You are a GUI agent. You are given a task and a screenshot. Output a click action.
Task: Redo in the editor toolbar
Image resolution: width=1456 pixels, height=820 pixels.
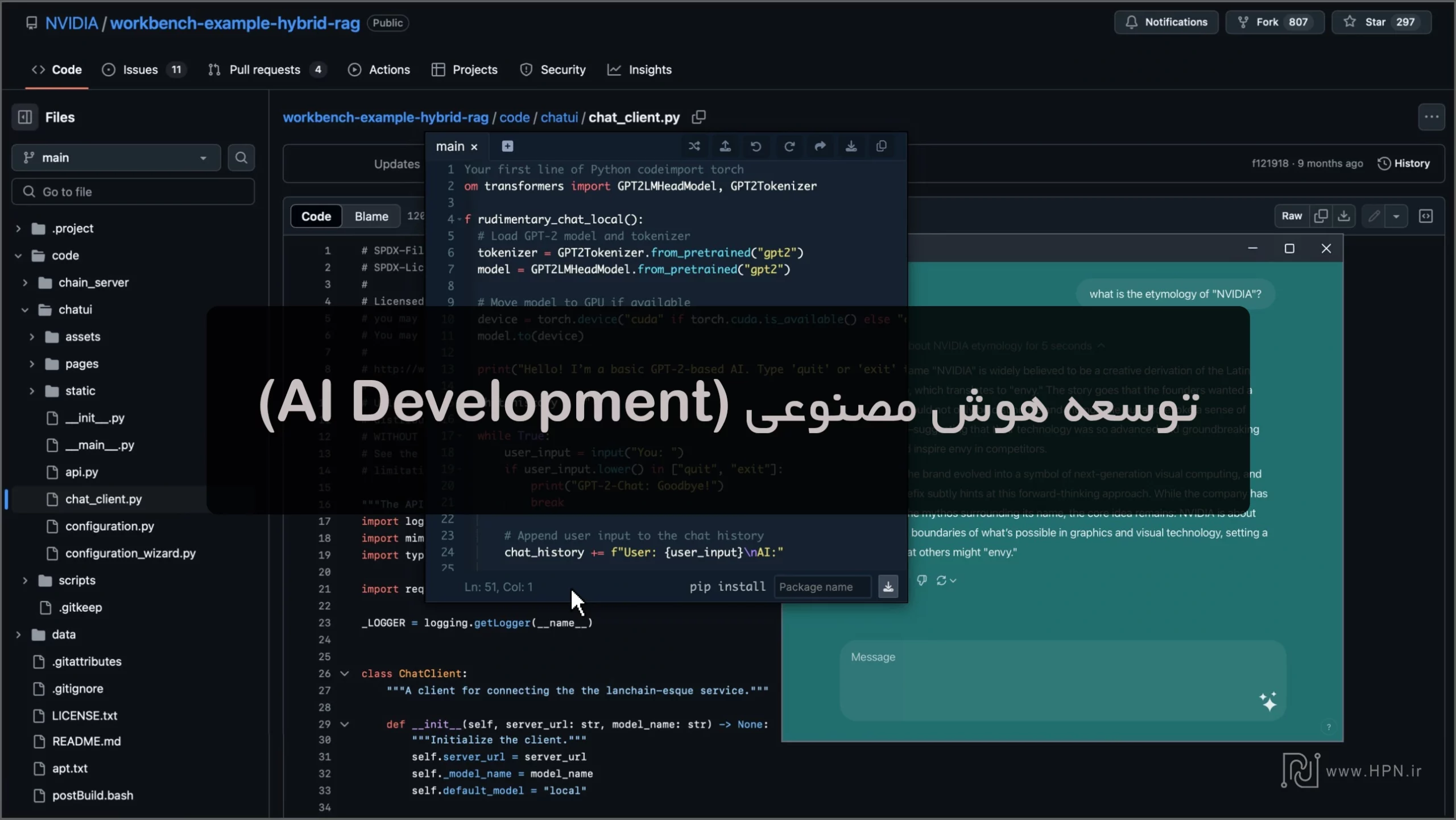(789, 146)
